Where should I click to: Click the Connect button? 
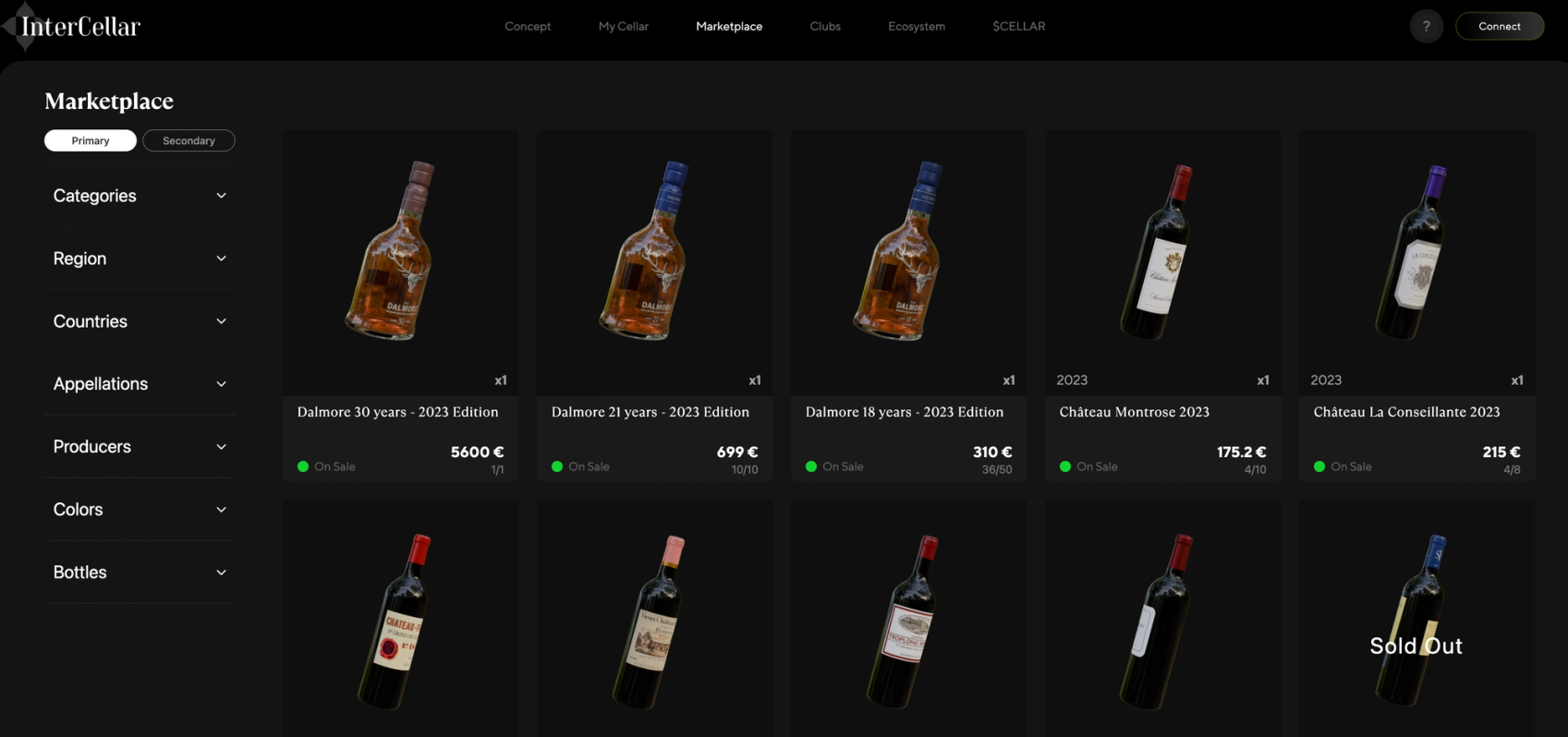1499,26
